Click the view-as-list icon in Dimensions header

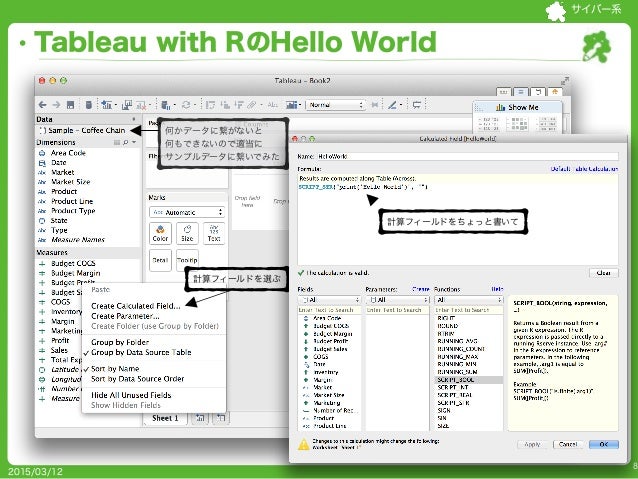click(117, 142)
